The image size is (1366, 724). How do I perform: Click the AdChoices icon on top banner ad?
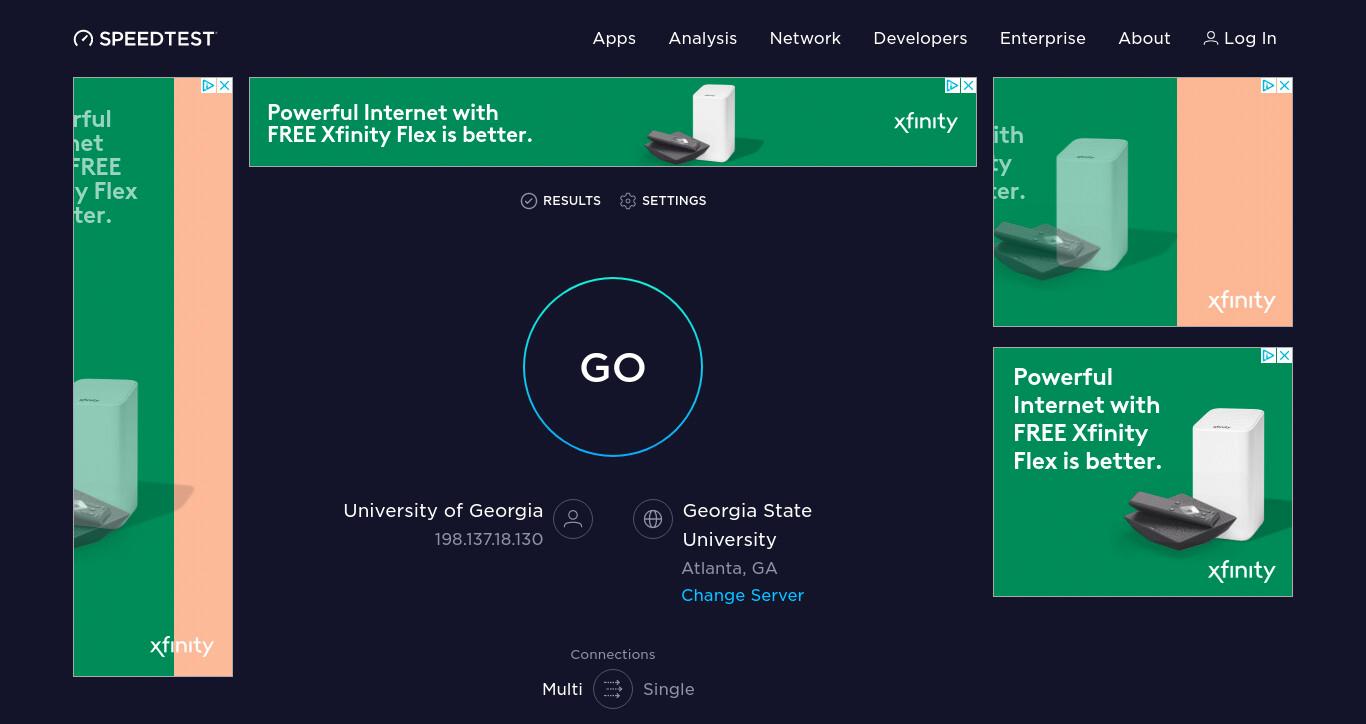(953, 86)
